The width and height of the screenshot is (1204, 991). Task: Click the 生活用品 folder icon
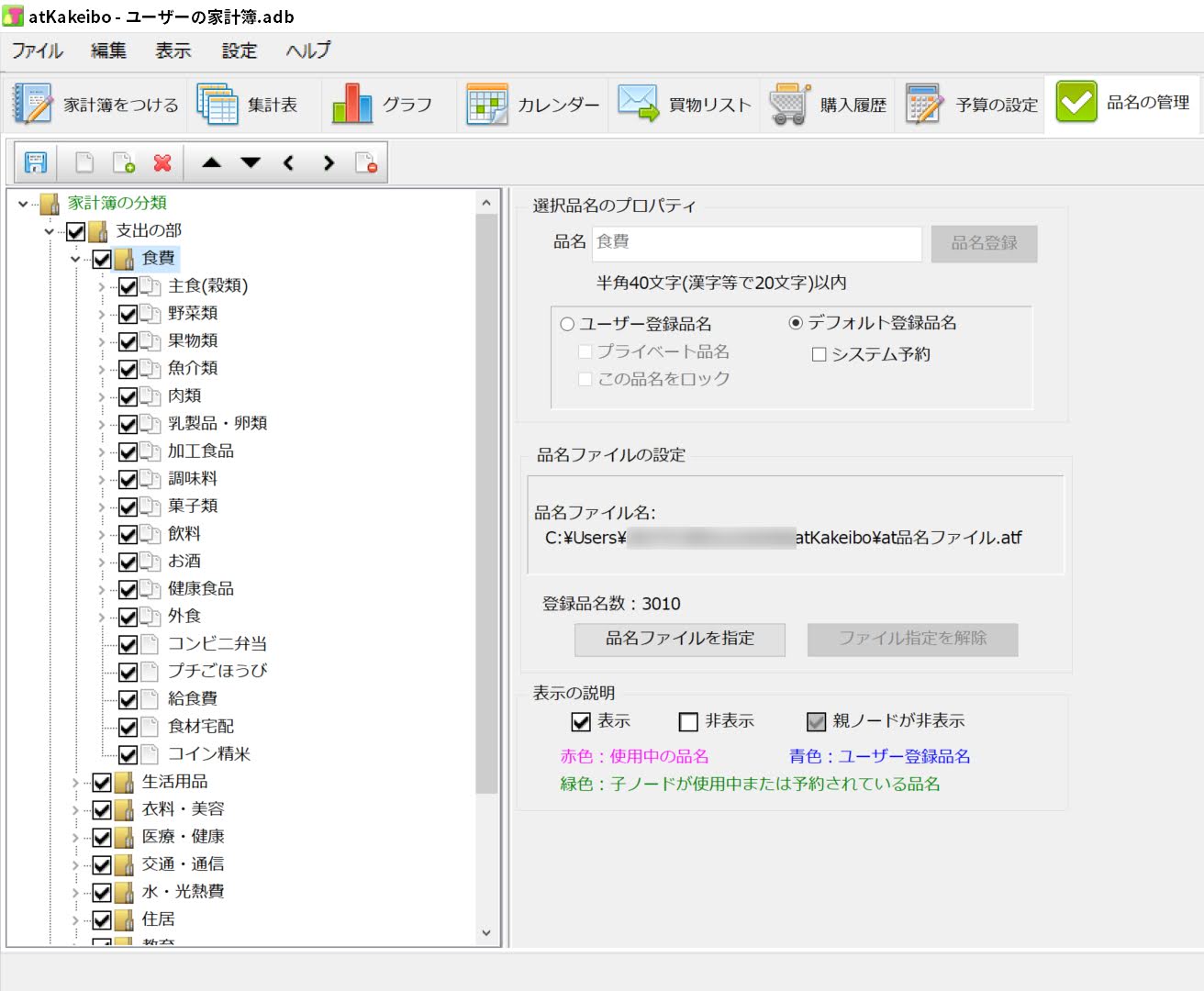125,783
